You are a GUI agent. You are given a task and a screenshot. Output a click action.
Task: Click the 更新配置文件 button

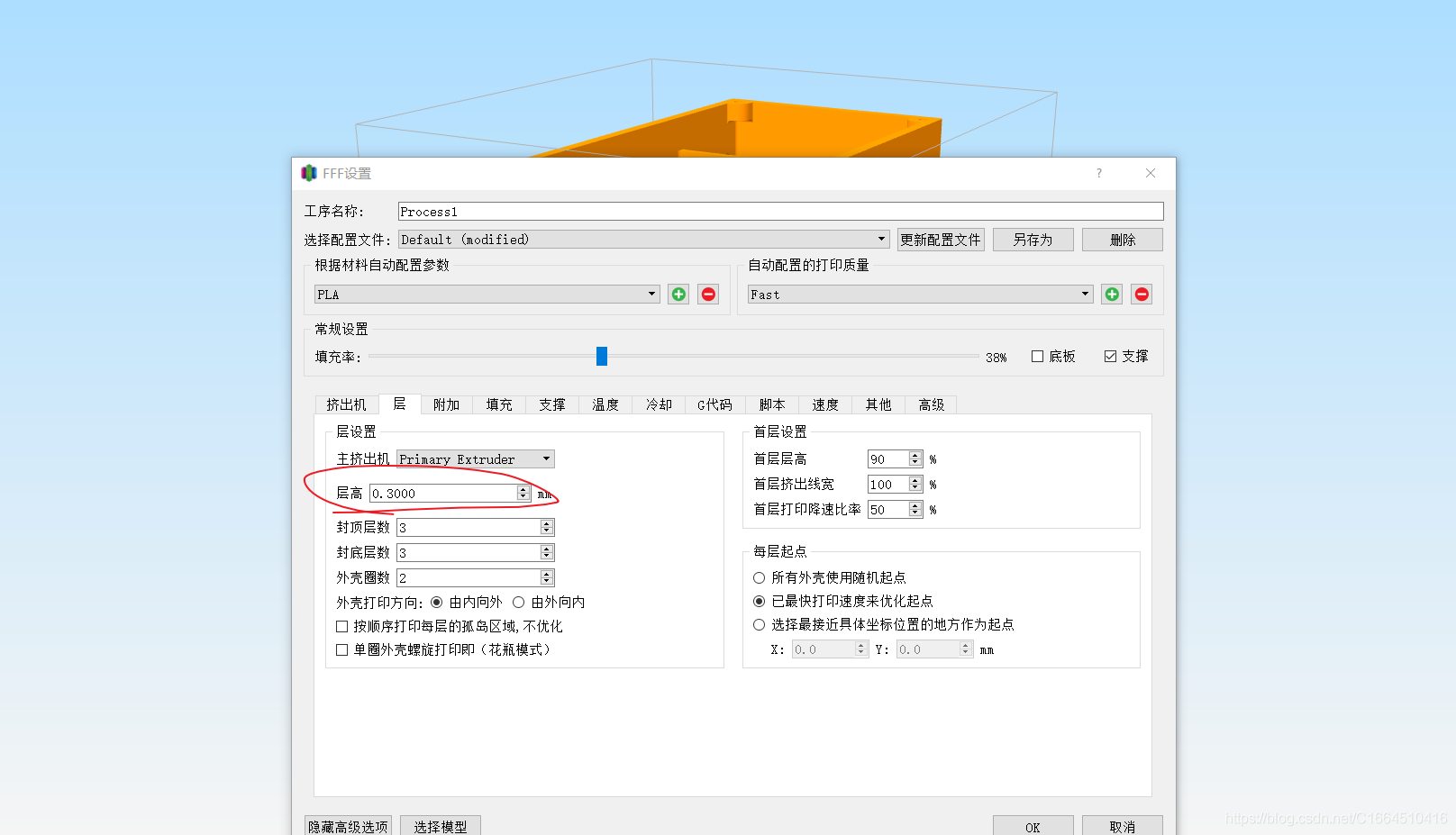coord(940,239)
